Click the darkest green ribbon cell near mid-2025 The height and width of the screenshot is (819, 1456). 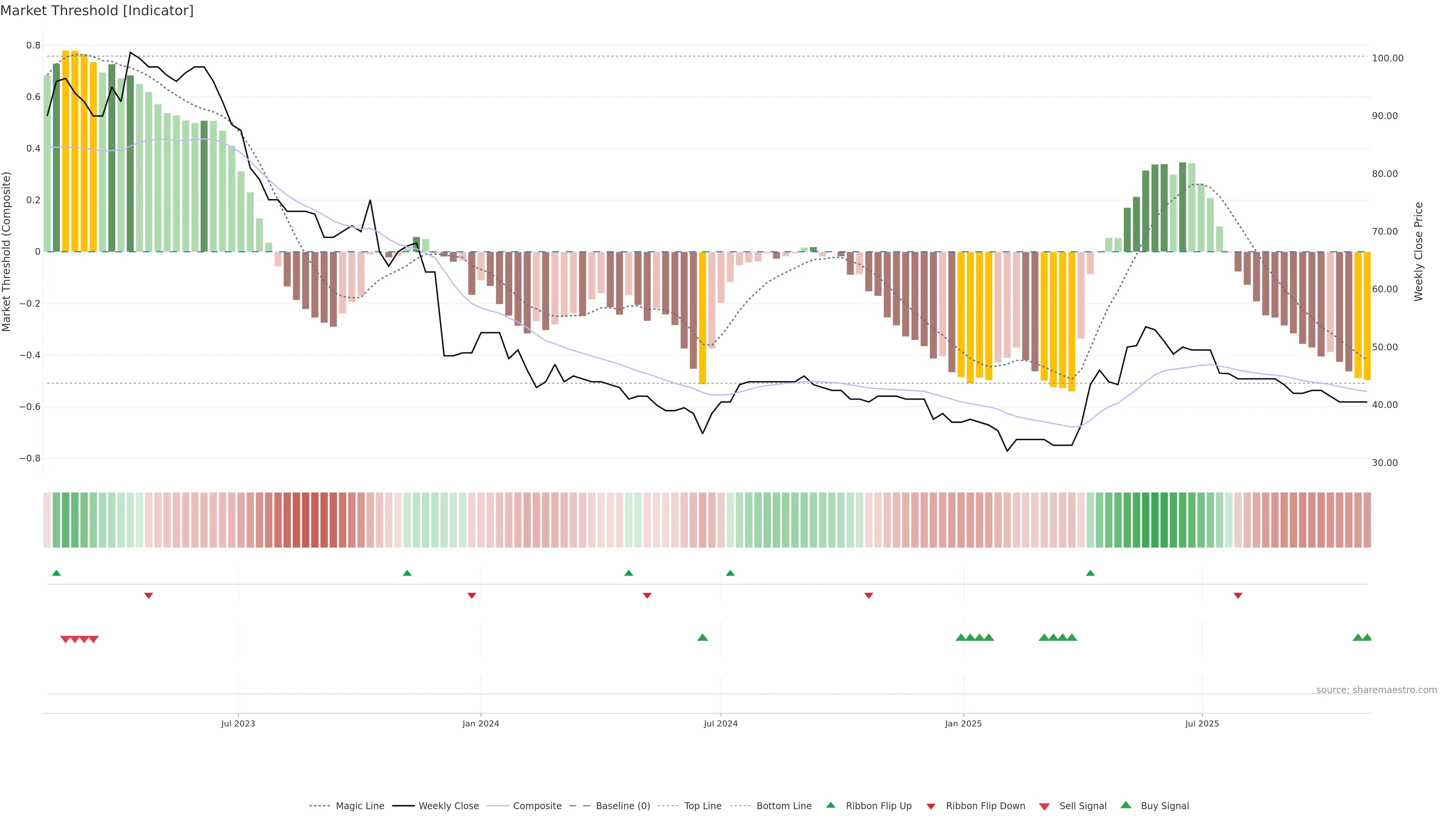pyautogui.click(x=1155, y=520)
